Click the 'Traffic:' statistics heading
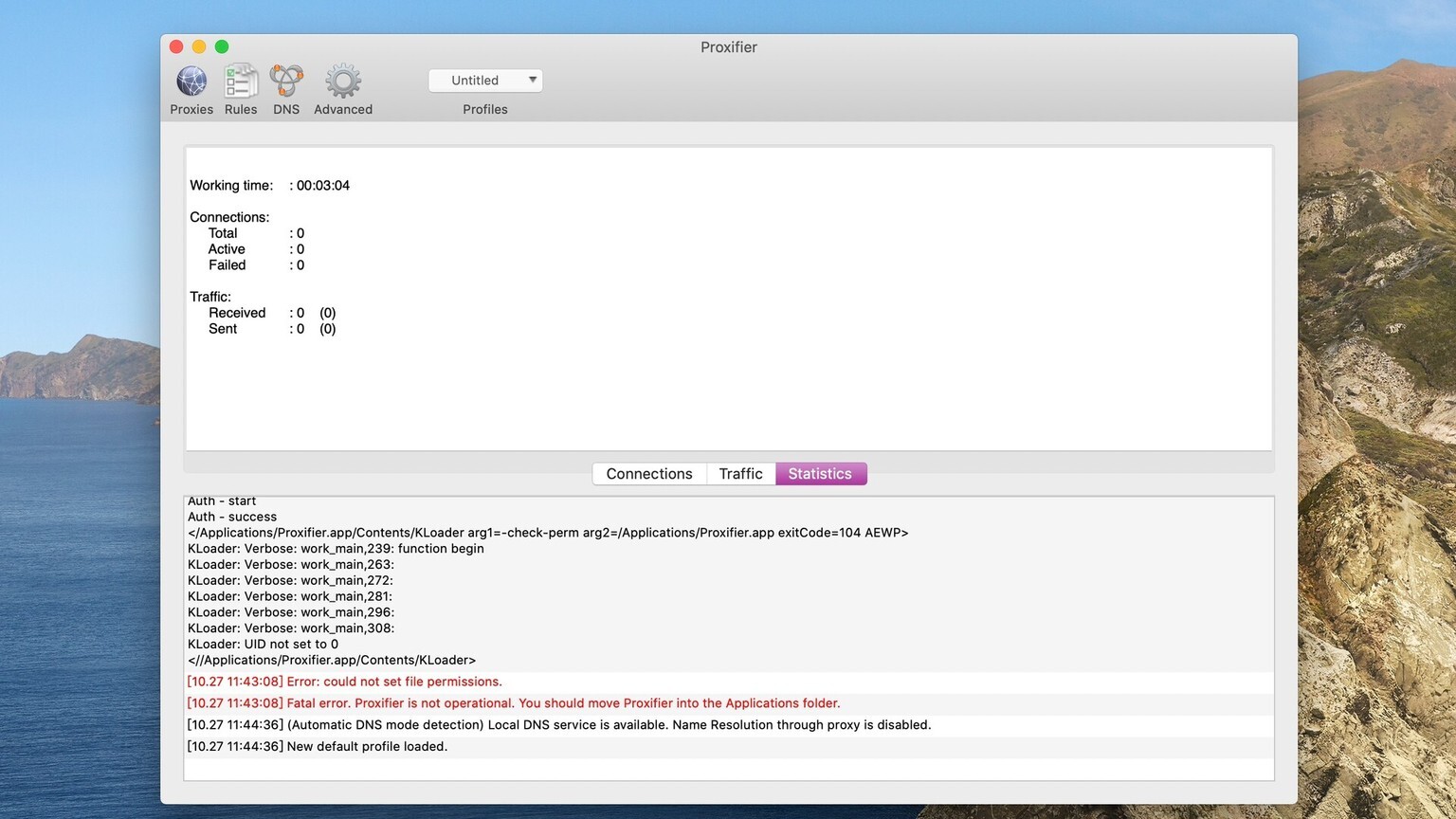 click(x=210, y=297)
